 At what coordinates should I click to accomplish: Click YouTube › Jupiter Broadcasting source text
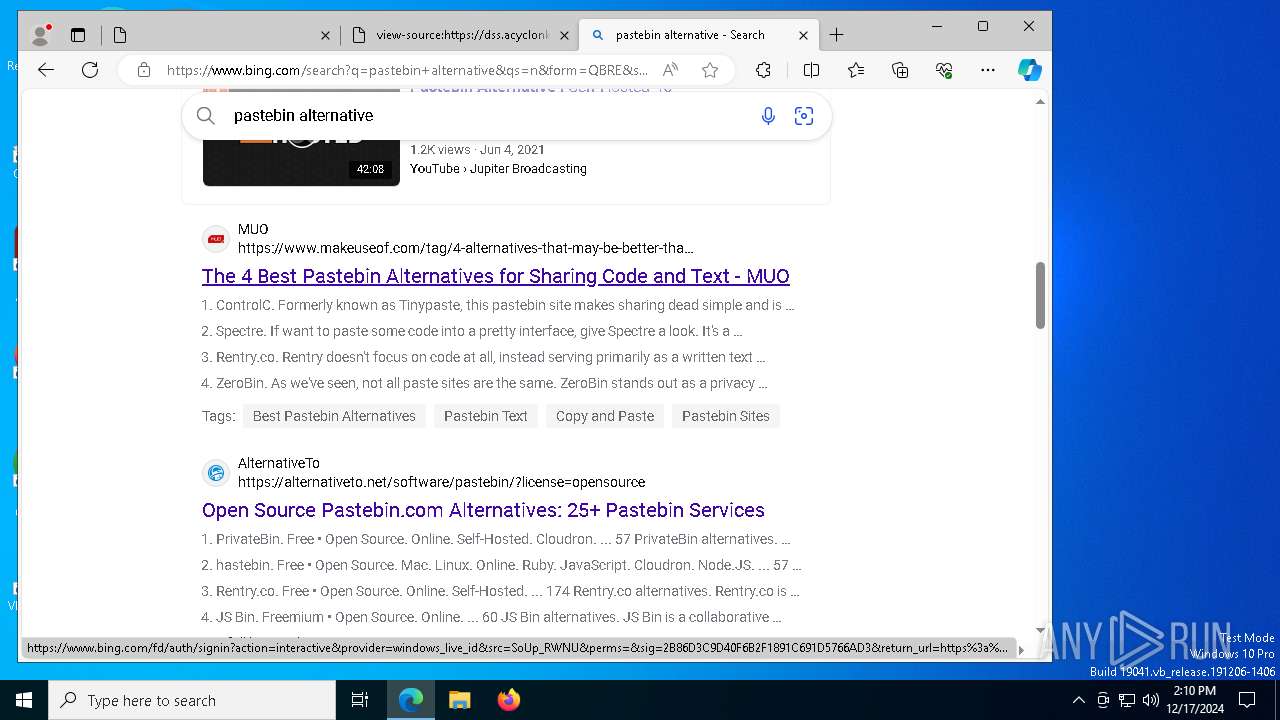tap(498, 169)
